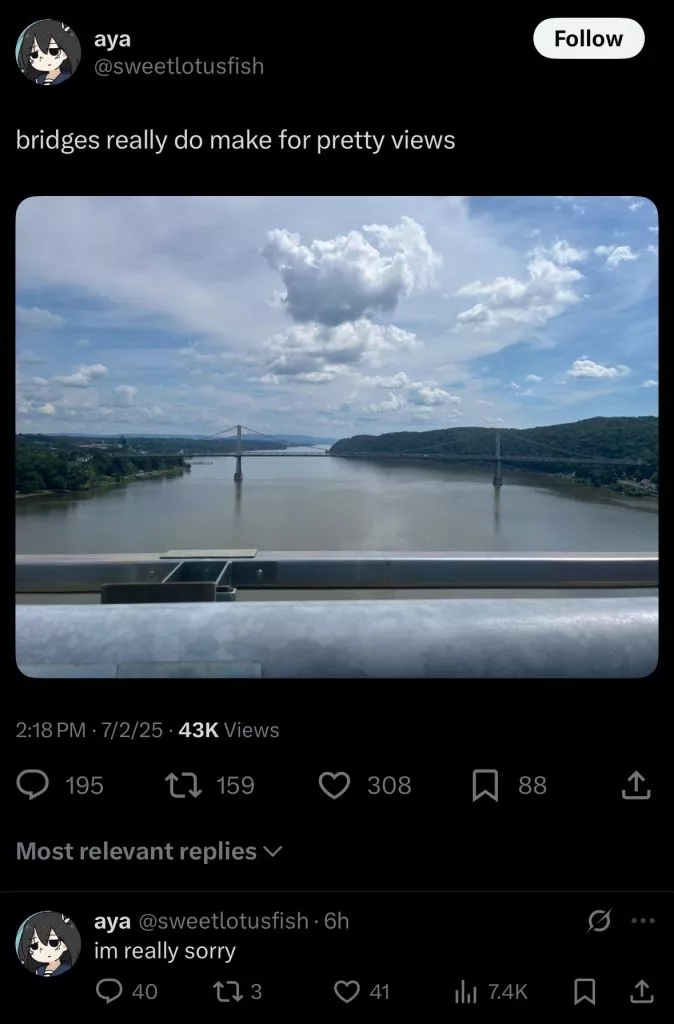Open aya's profile avatar at top
This screenshot has width=674, height=1024.
click(48, 52)
